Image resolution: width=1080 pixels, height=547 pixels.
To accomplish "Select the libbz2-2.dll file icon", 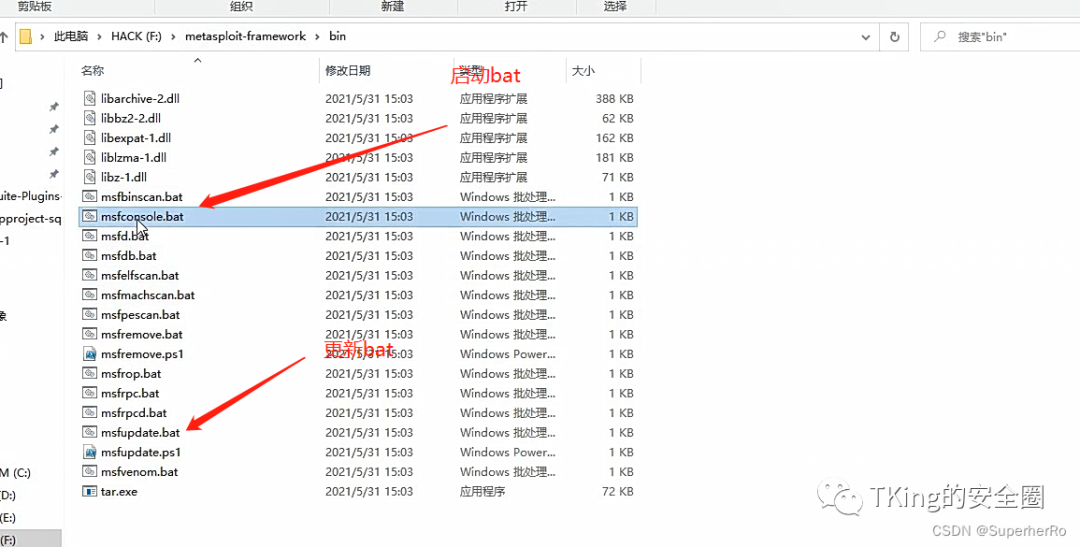I will pyautogui.click(x=90, y=118).
